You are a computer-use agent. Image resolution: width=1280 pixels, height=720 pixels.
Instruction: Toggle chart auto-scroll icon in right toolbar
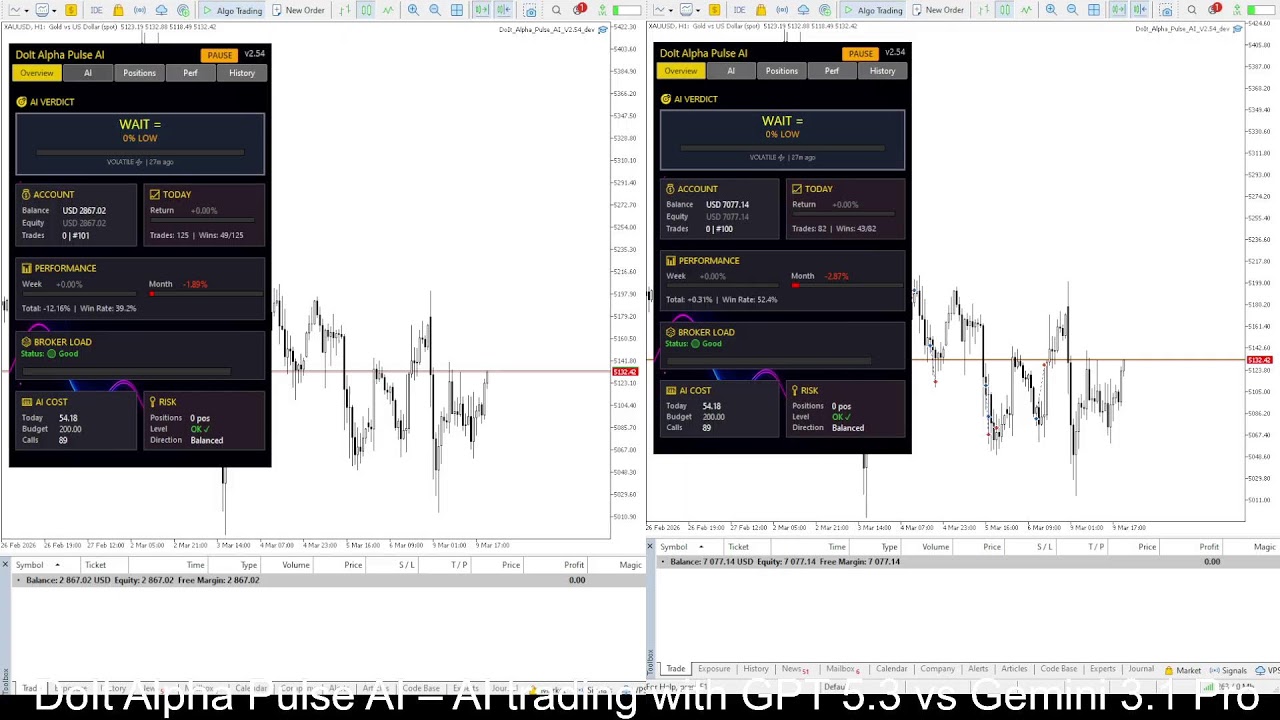click(1118, 10)
